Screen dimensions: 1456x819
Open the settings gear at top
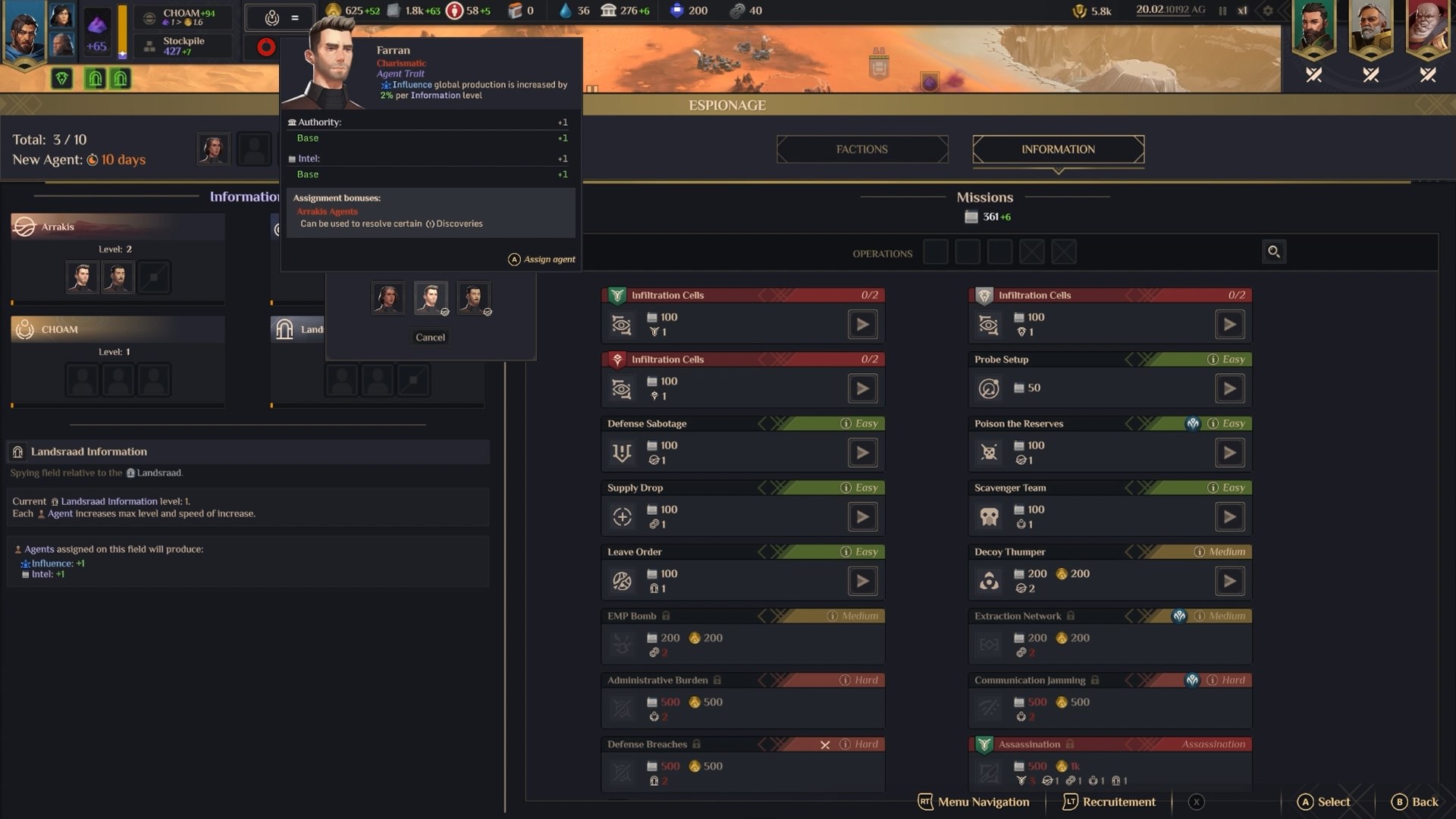coord(1268,11)
